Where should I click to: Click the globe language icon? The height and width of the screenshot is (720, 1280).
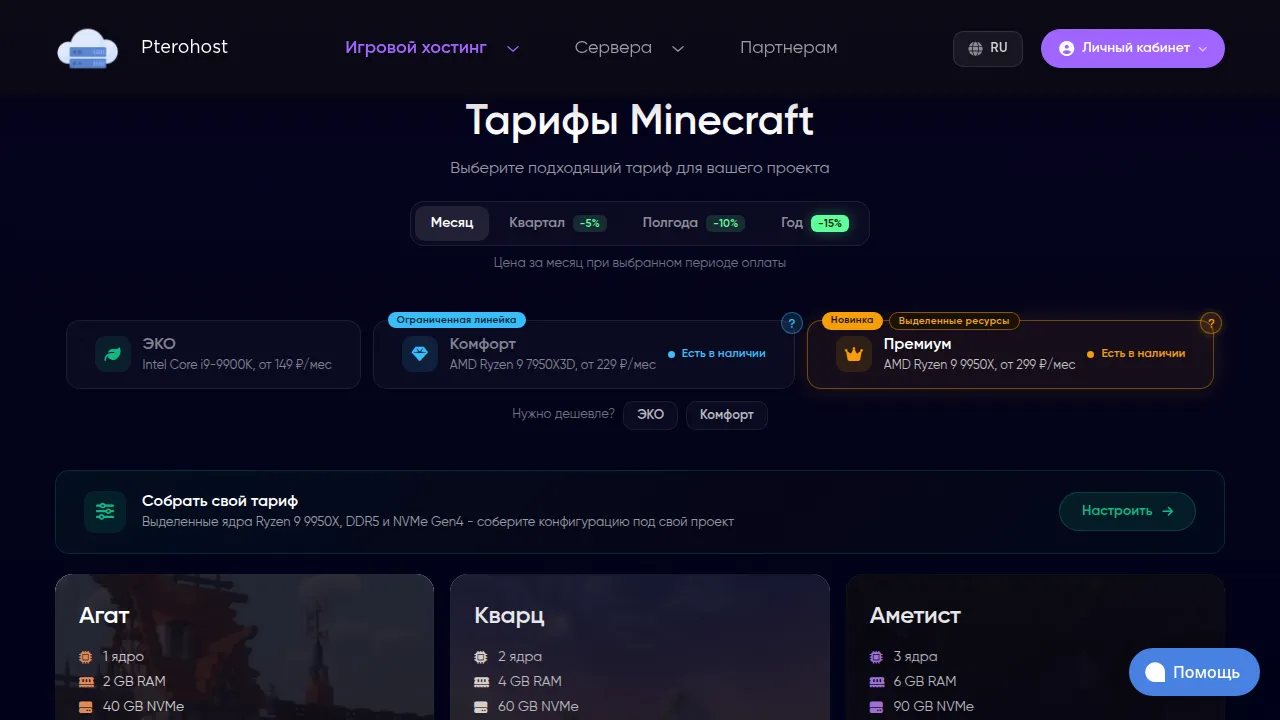click(976, 48)
